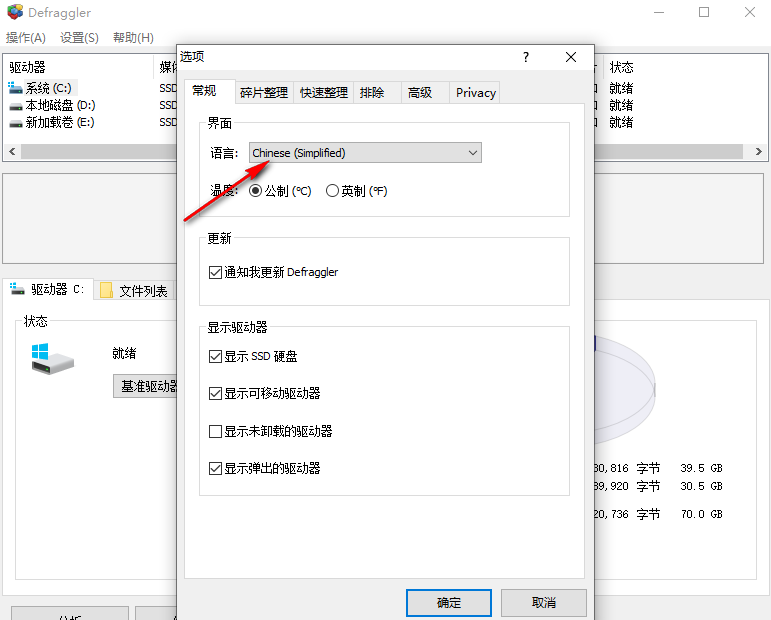771x620 pixels.
Task: Select the 新加载卷 (E:) drive icon
Action: pyautogui.click(x=15, y=123)
